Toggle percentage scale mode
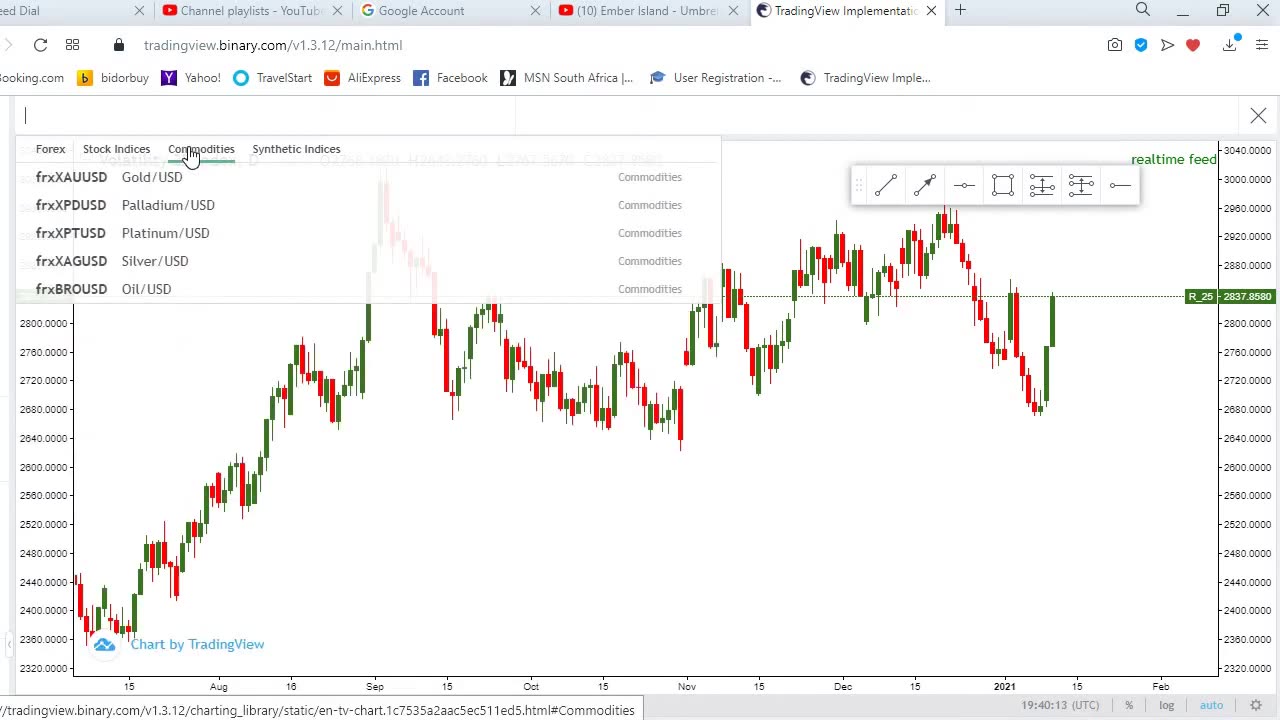 tap(1129, 705)
